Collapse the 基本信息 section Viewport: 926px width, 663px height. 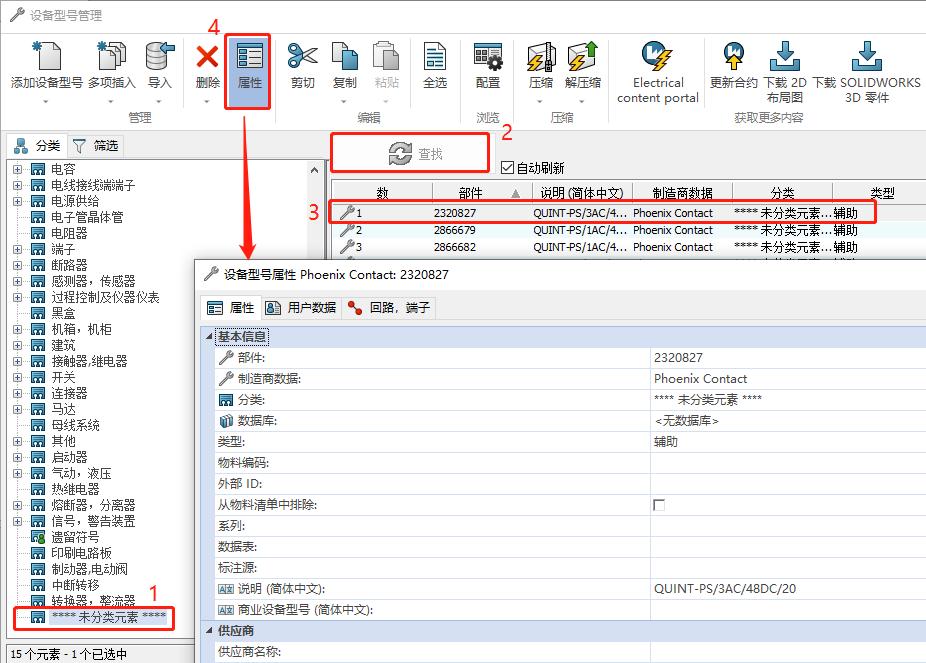coord(209,337)
